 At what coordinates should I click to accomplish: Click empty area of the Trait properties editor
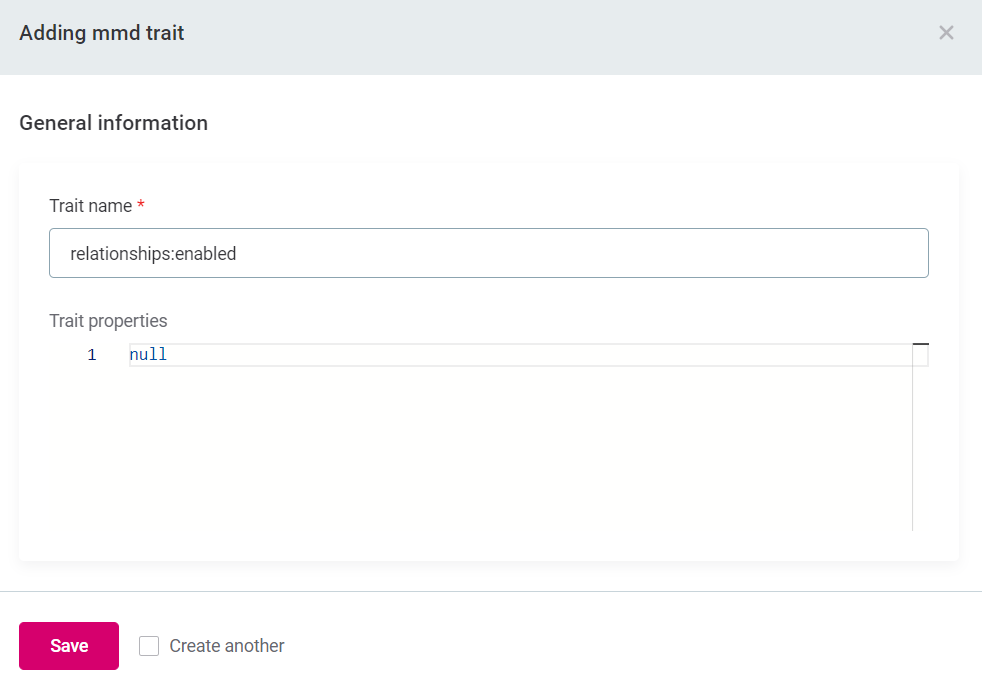point(500,450)
